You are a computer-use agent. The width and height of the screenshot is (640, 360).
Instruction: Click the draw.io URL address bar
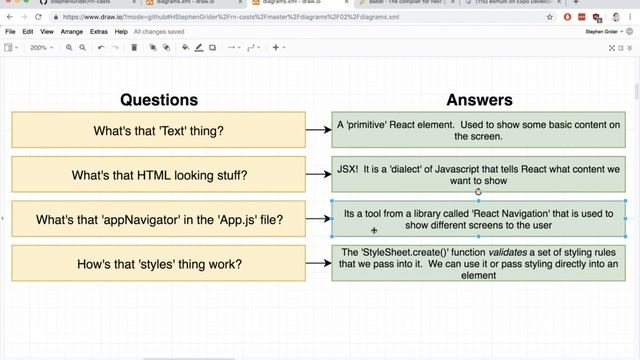[231, 17]
